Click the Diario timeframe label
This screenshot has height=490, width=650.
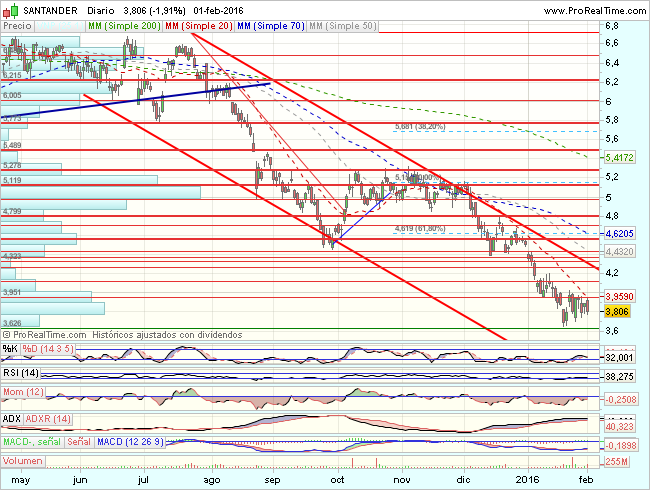101,11
